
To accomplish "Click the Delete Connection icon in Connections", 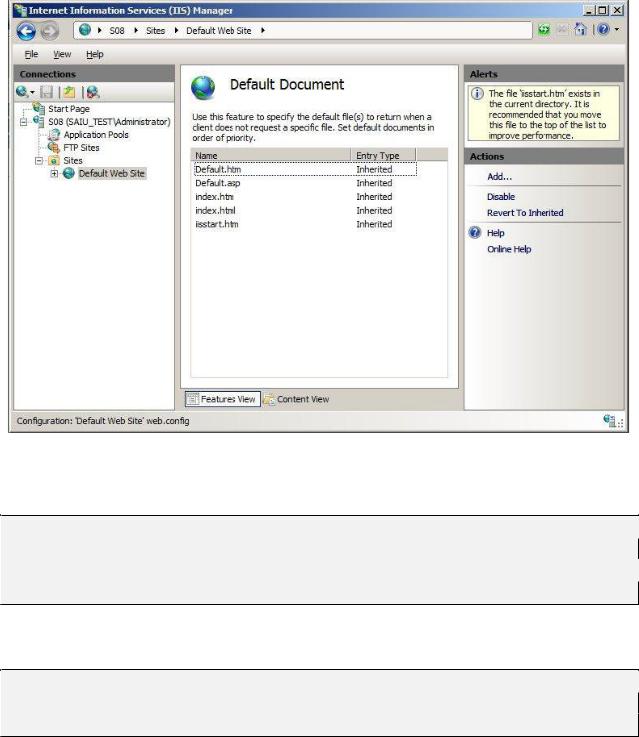I will [93, 92].
